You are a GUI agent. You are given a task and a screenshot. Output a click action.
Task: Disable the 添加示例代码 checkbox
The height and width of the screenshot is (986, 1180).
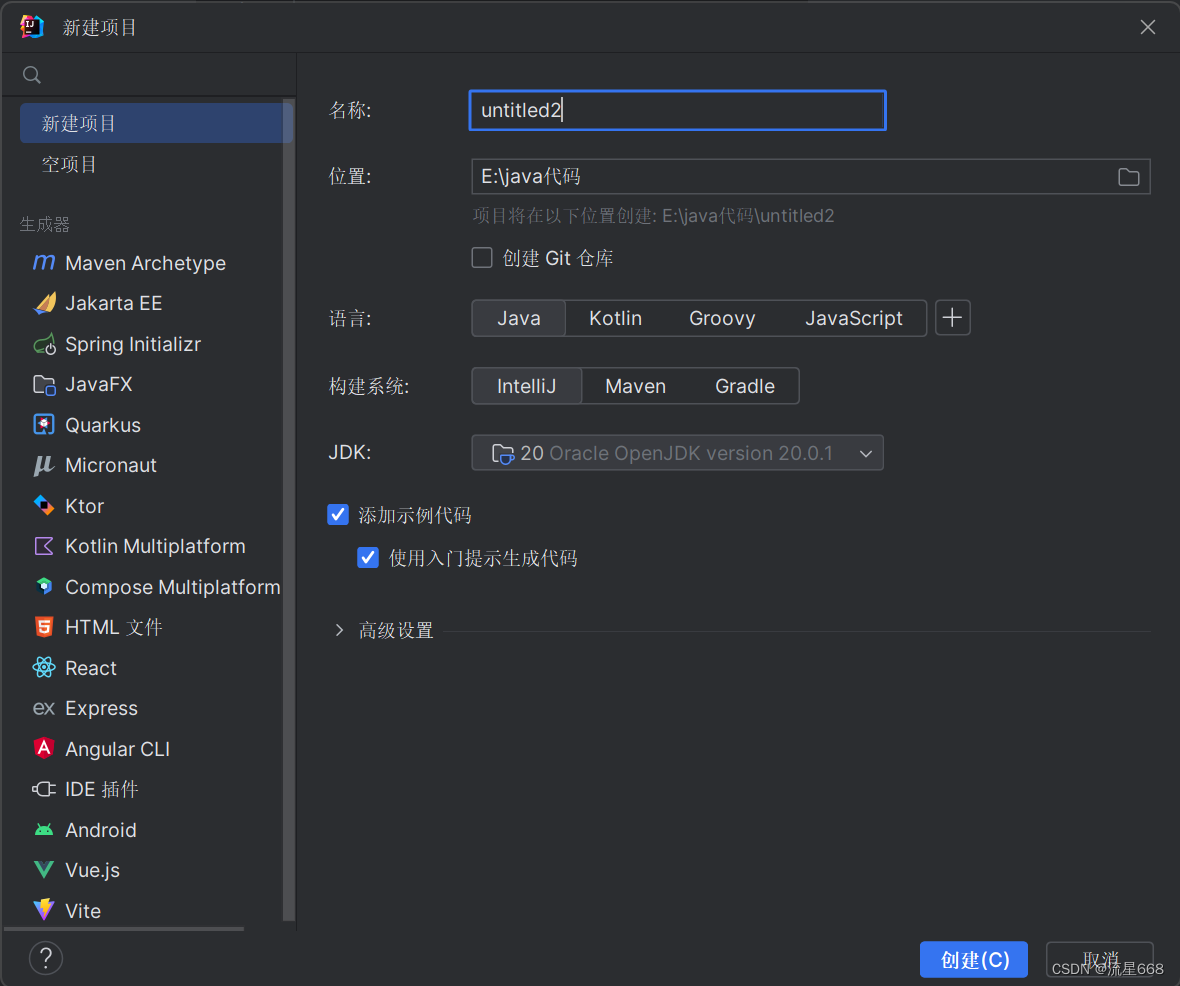click(338, 514)
